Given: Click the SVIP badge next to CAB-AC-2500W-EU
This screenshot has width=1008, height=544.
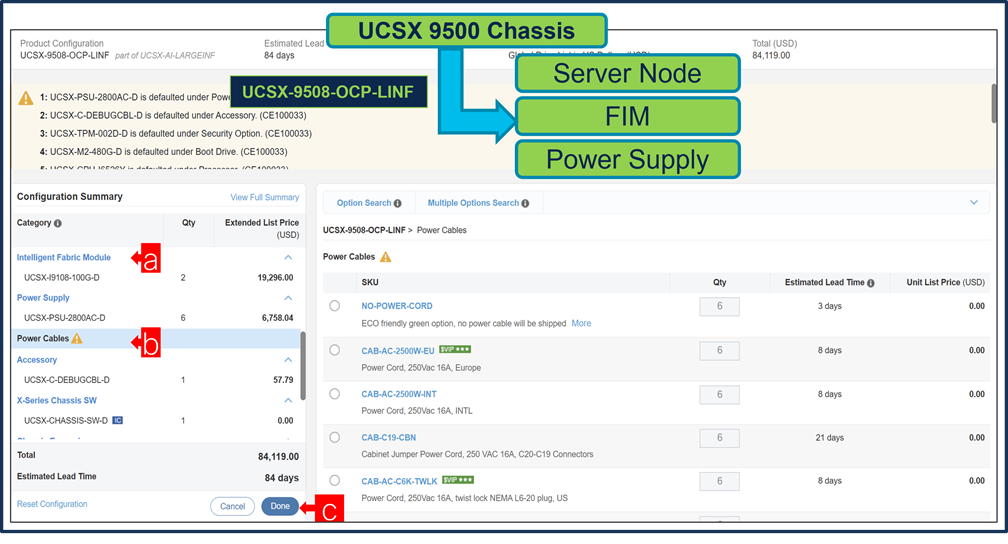Looking at the screenshot, I should 454,349.
